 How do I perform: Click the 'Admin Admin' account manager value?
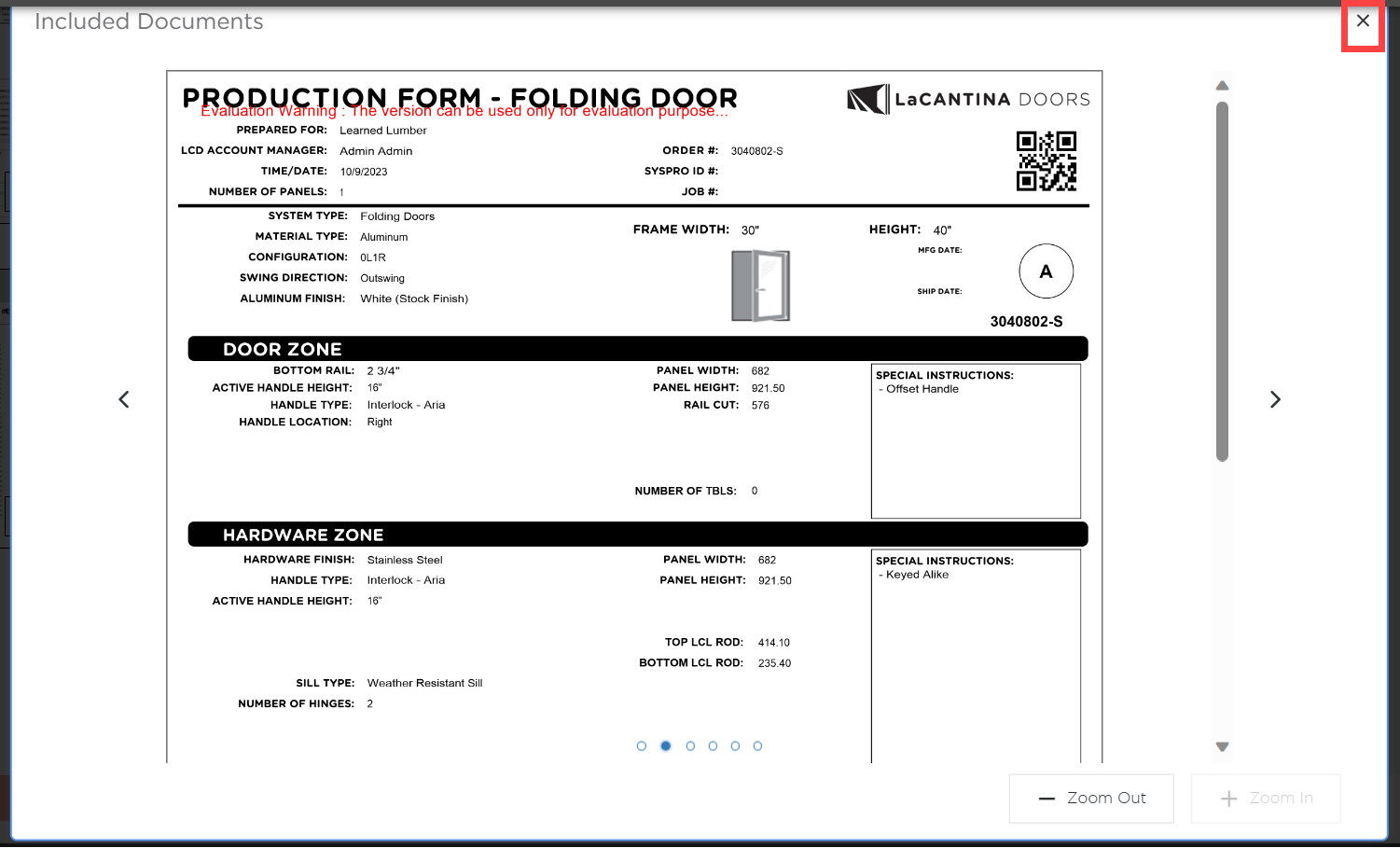376,151
